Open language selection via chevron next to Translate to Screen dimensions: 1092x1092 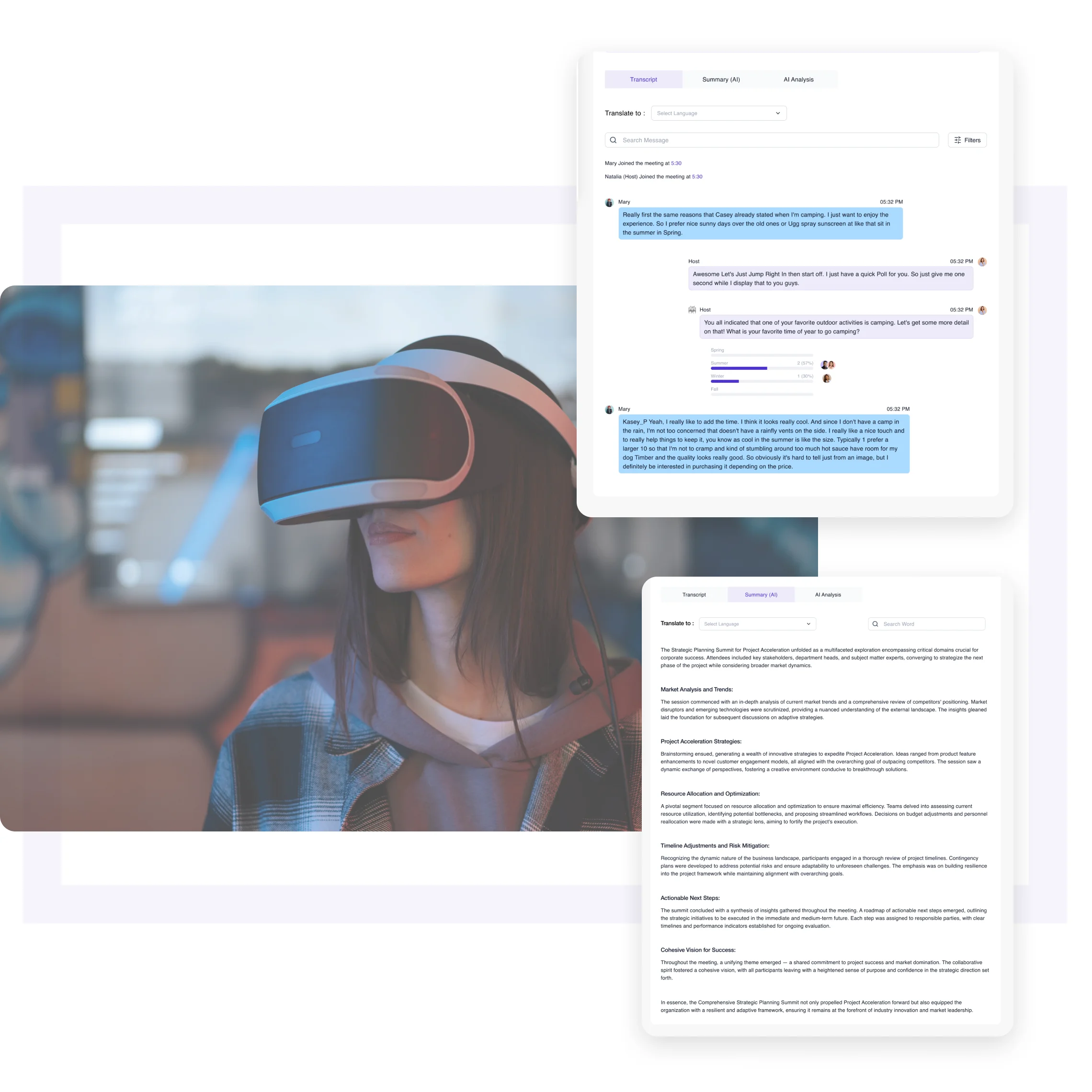coord(778,113)
